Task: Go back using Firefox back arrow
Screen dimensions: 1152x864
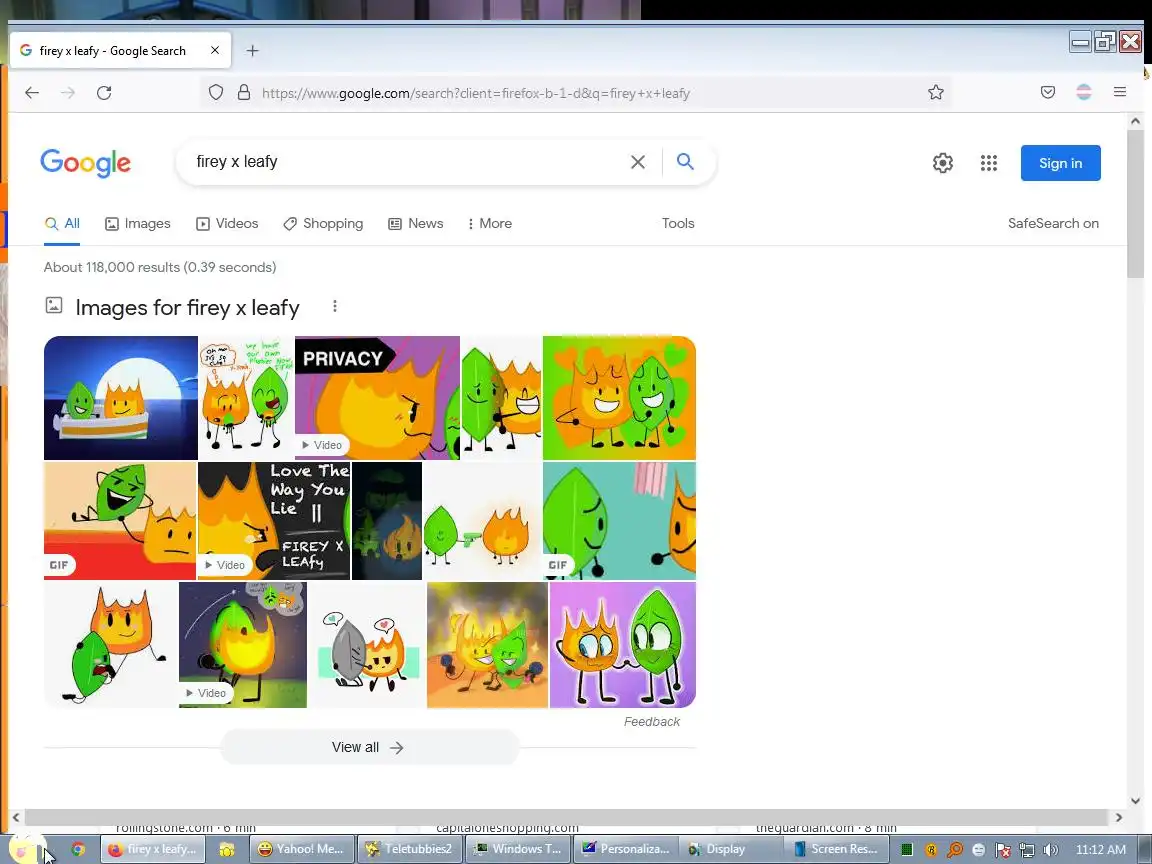Action: point(32,93)
